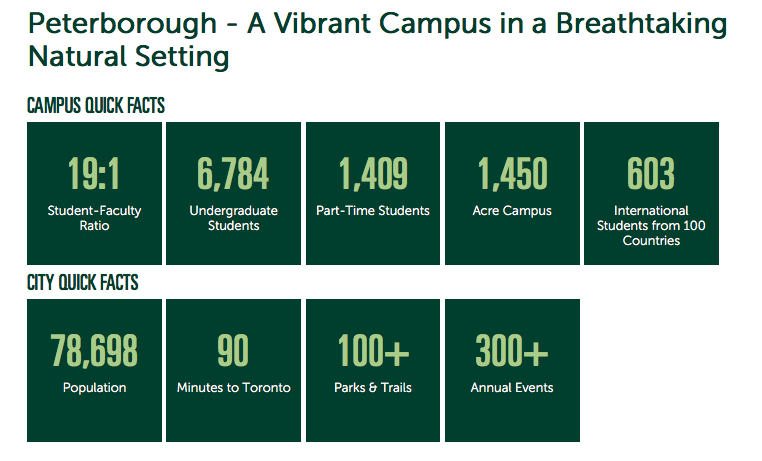Click the 78,698 population number

tap(94, 351)
